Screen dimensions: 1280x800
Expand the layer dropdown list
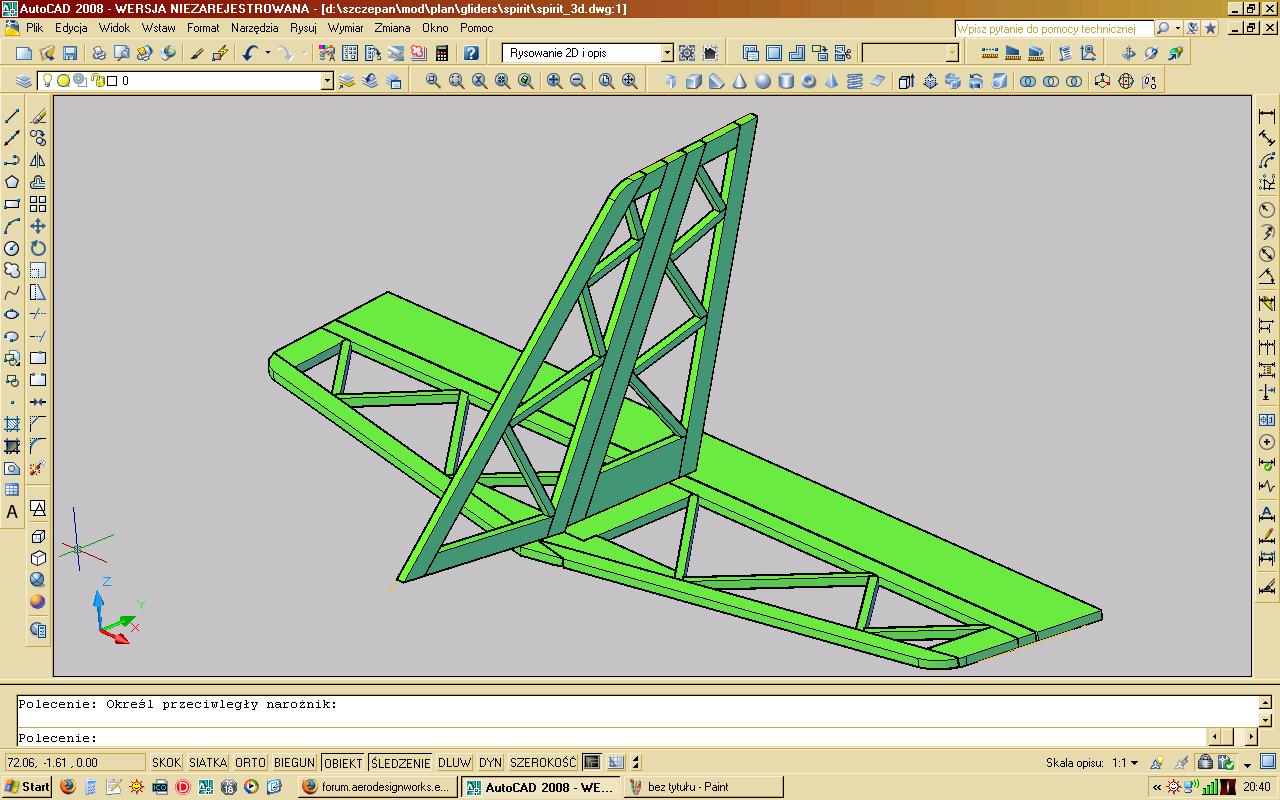[327, 81]
